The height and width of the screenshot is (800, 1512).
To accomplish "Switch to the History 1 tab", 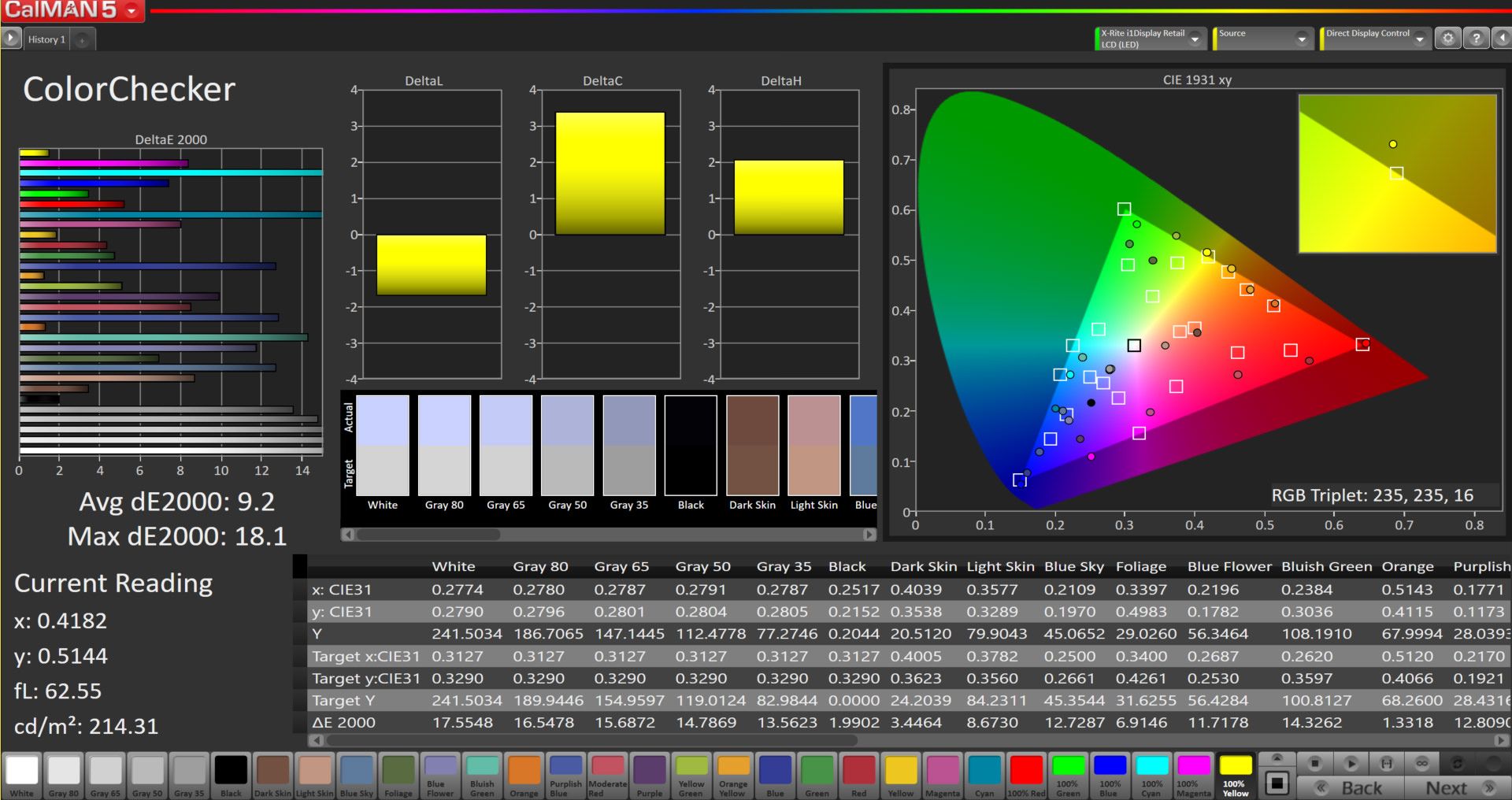I will point(46,39).
